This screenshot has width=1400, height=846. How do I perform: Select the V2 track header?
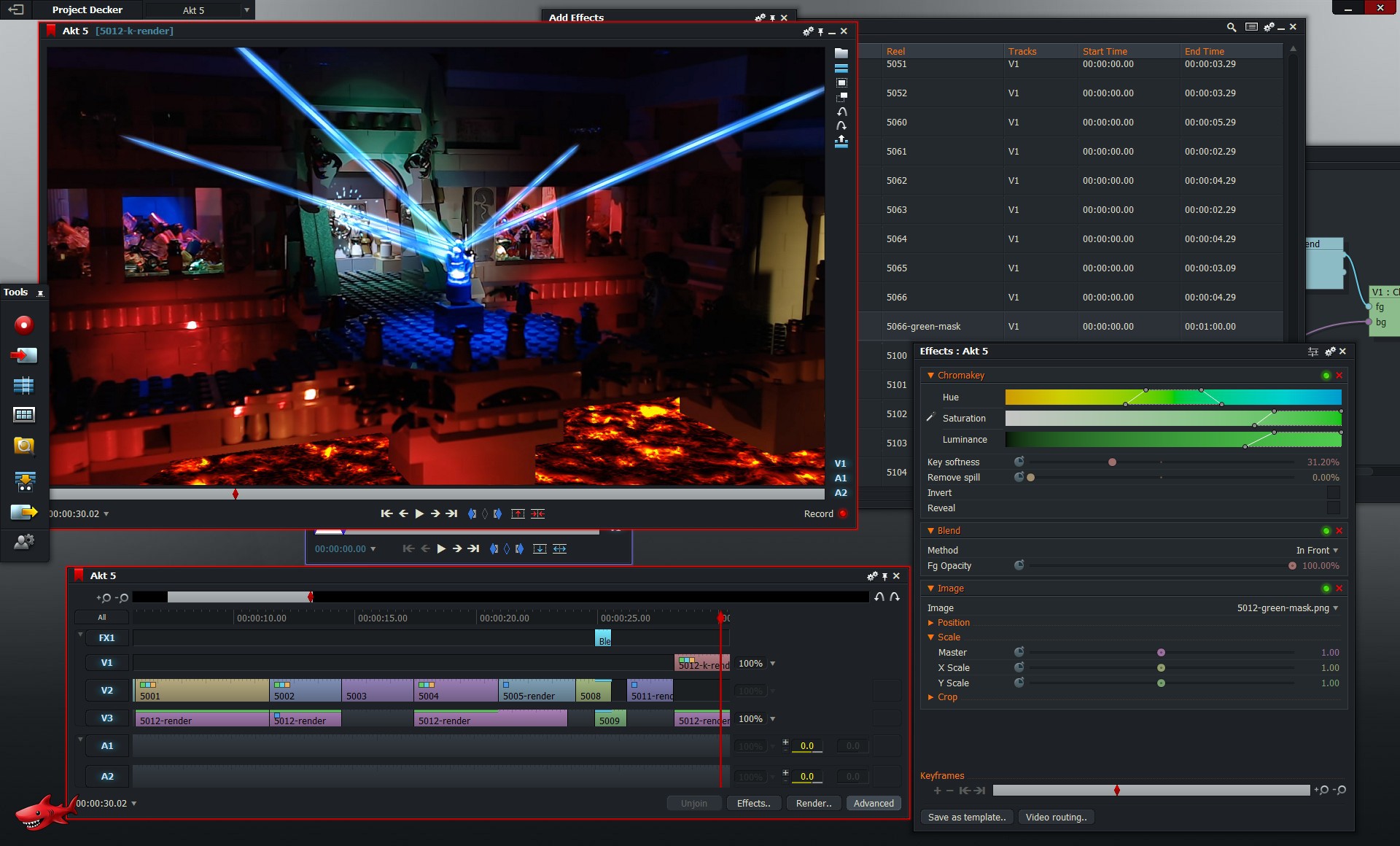pyautogui.click(x=107, y=691)
